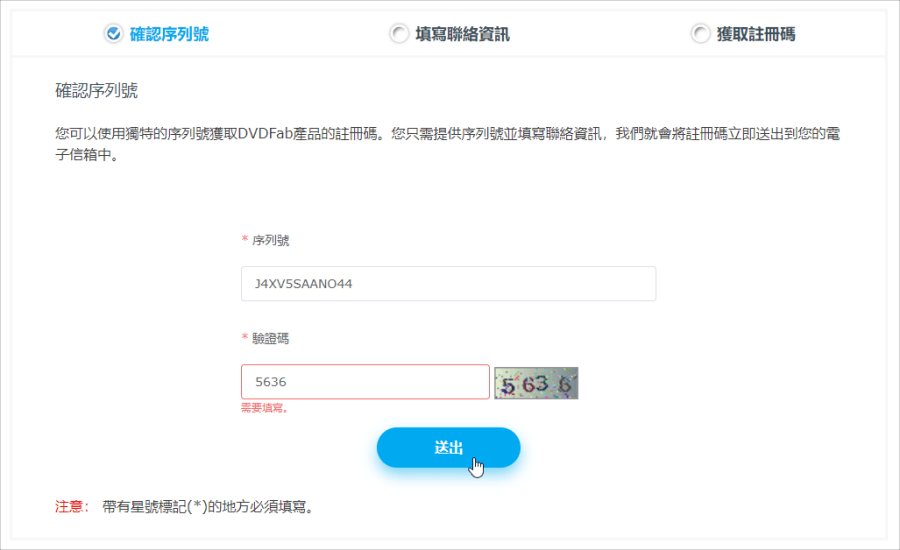The width and height of the screenshot is (900, 550).
Task: Click the DVDFab registration description paragraph
Action: [448, 144]
